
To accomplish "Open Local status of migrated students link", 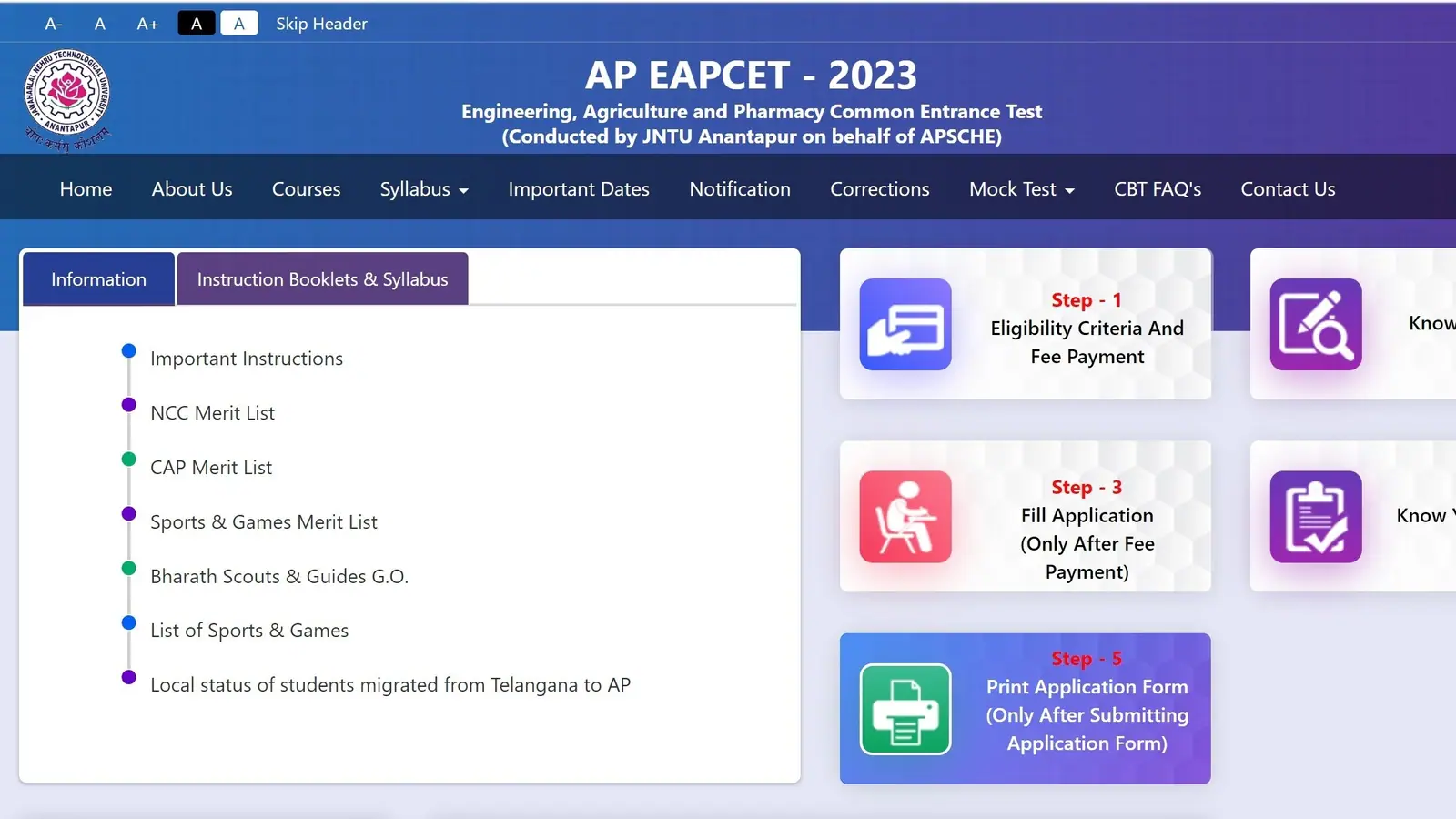I will (390, 685).
